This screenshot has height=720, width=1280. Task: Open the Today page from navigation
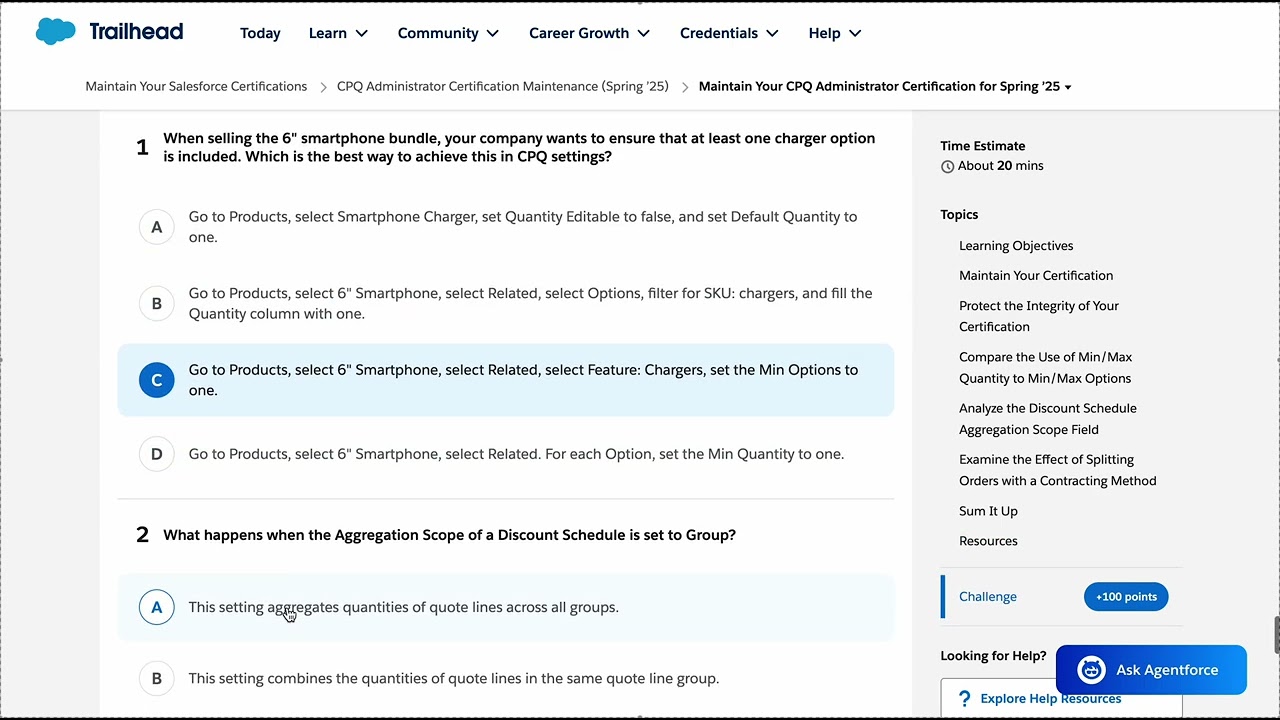coord(260,33)
